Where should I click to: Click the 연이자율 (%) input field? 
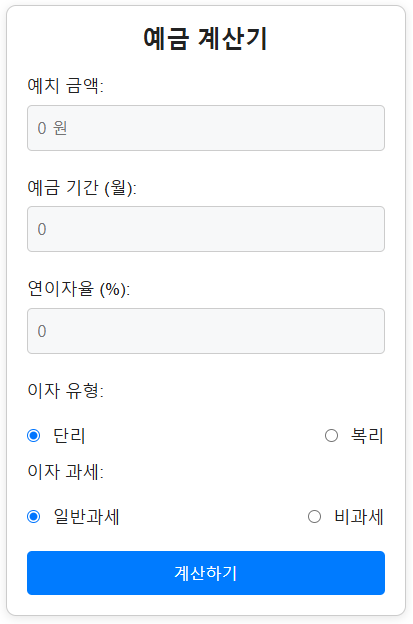coord(206,331)
